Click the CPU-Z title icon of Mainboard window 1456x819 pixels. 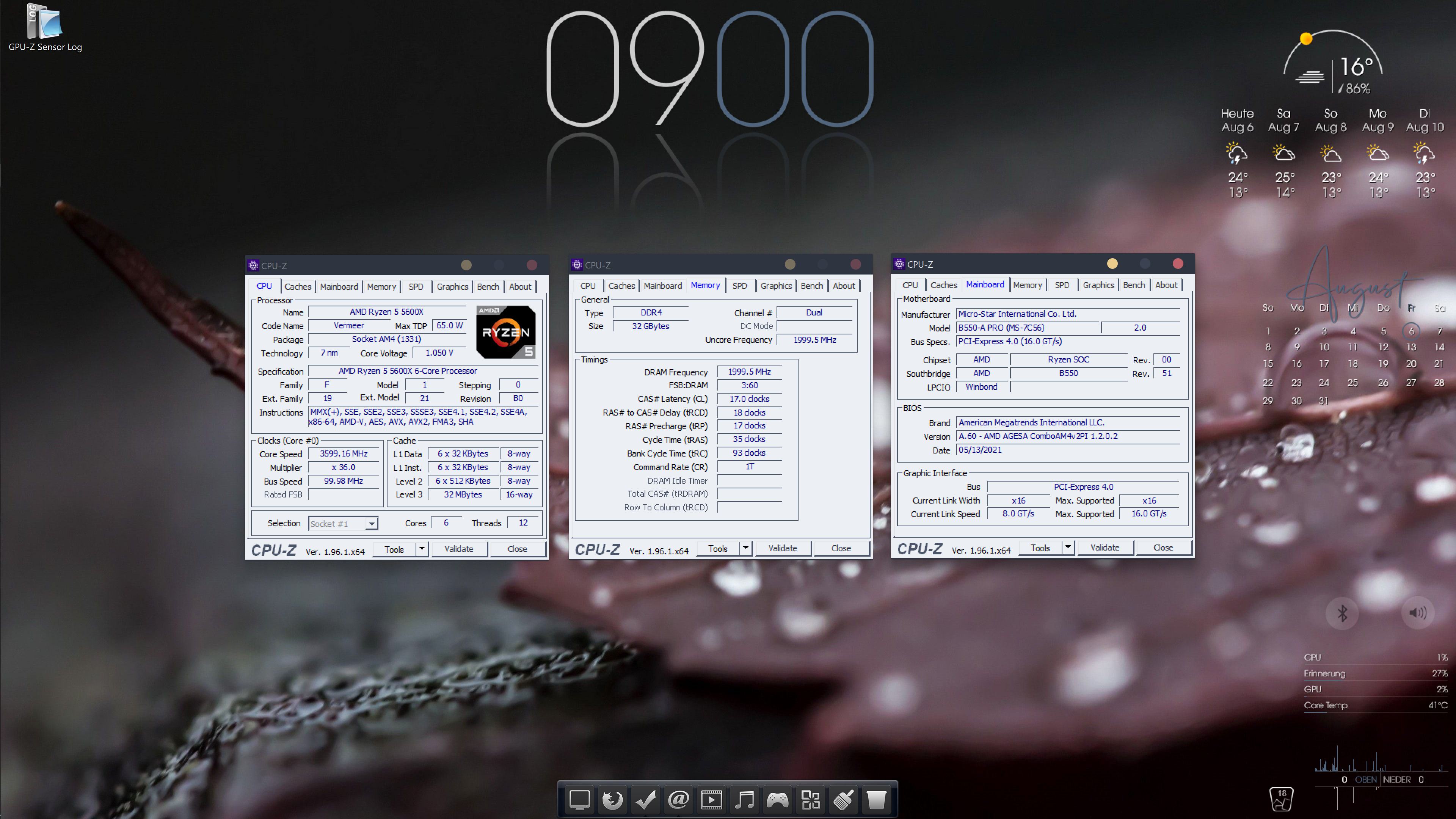[899, 264]
